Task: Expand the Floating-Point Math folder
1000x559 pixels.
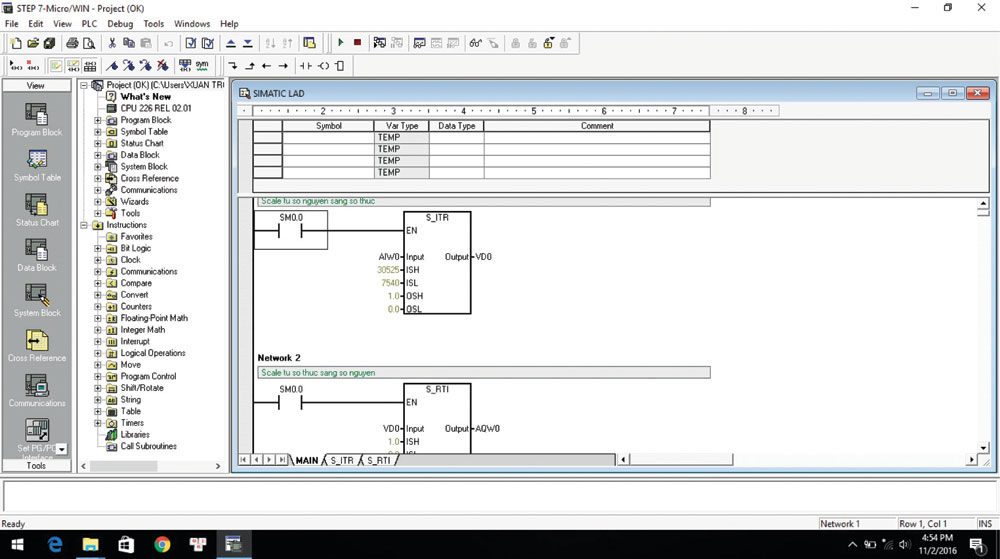Action: click(98, 318)
